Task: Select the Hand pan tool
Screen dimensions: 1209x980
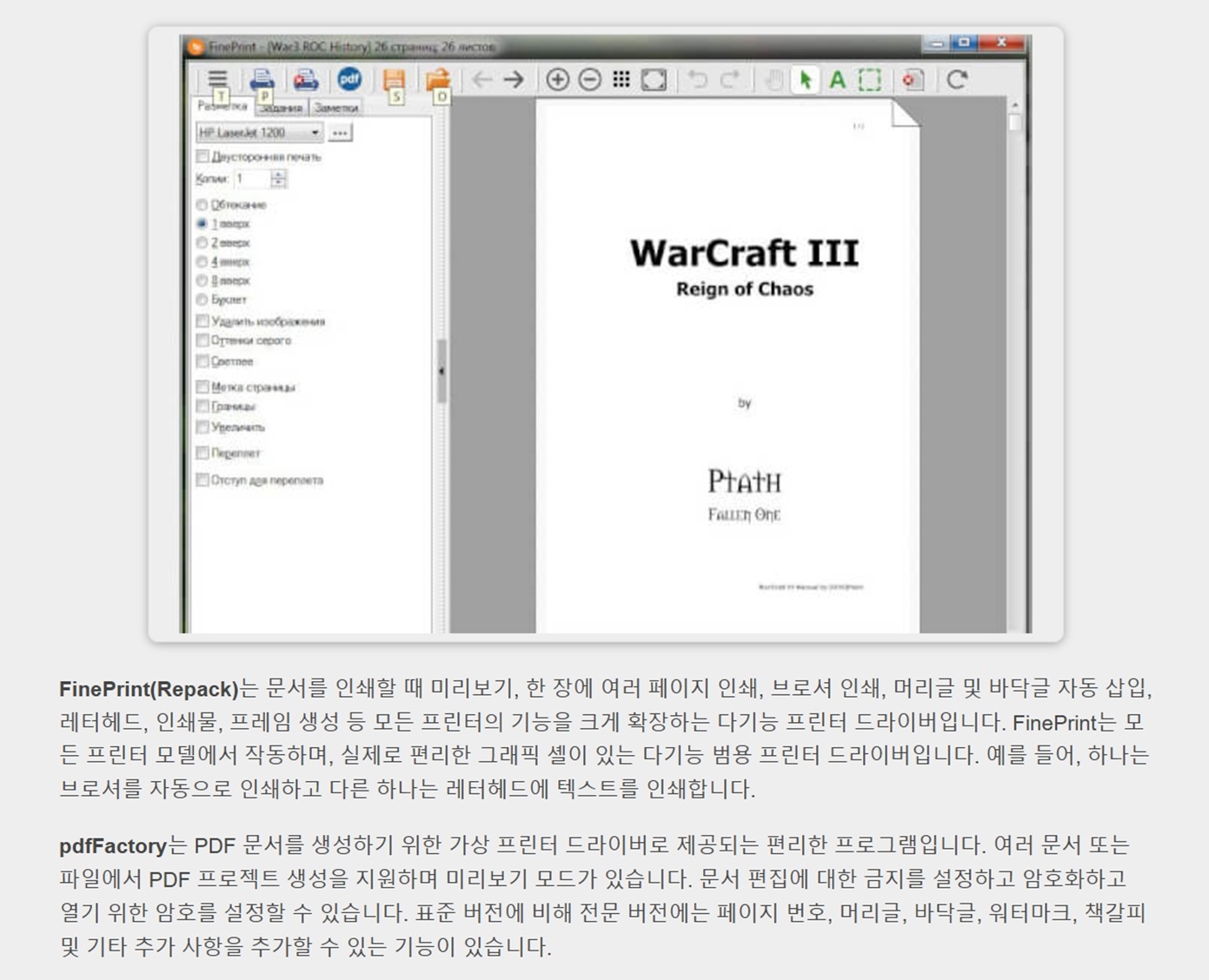Action: coord(774,80)
